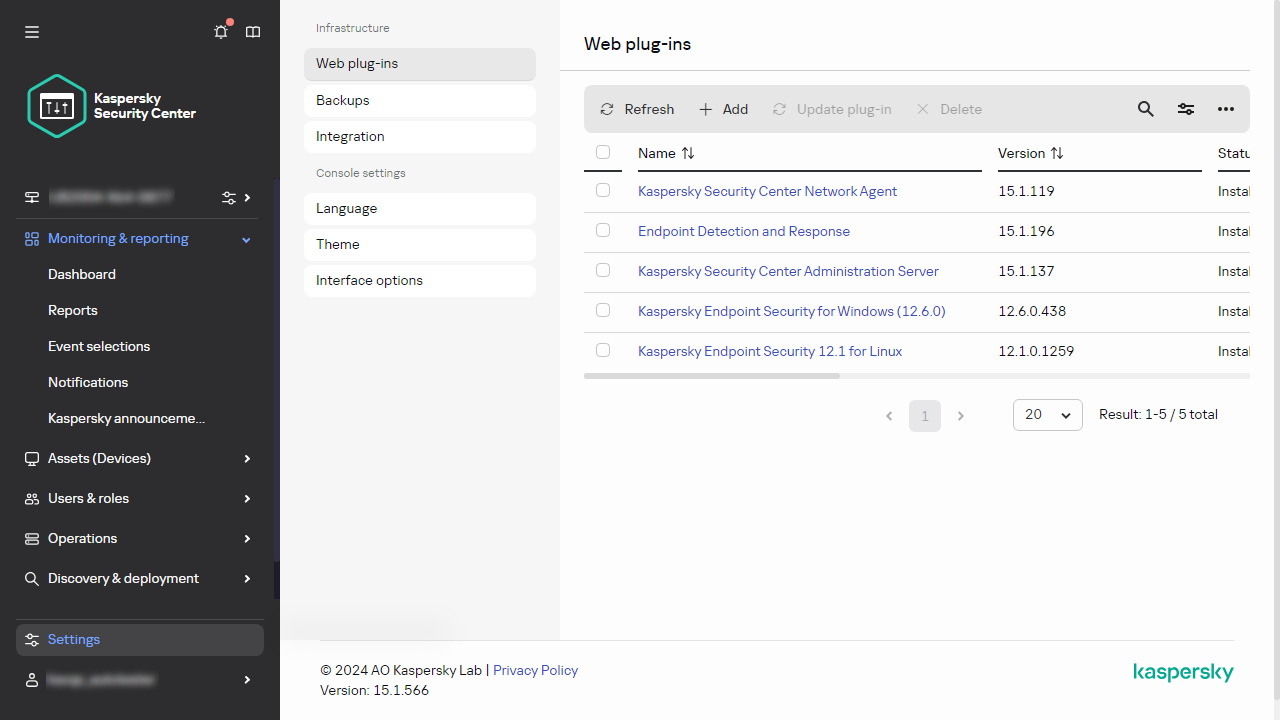Open server settings sliders icon in sidebar

[229, 198]
